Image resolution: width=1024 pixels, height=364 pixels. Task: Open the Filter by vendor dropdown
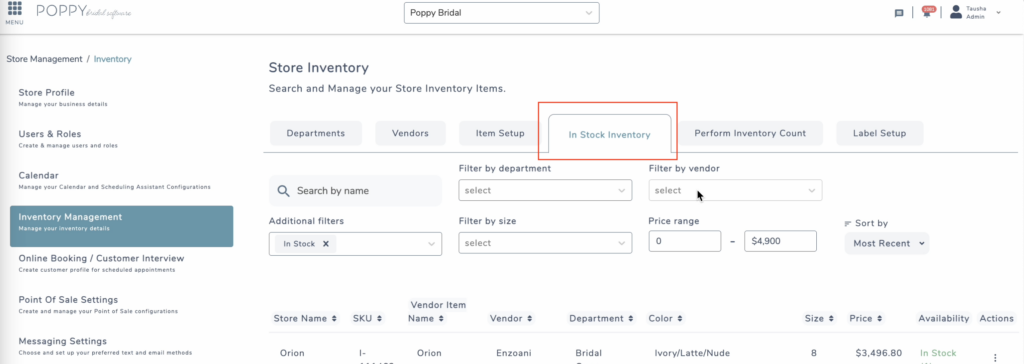[x=735, y=190]
